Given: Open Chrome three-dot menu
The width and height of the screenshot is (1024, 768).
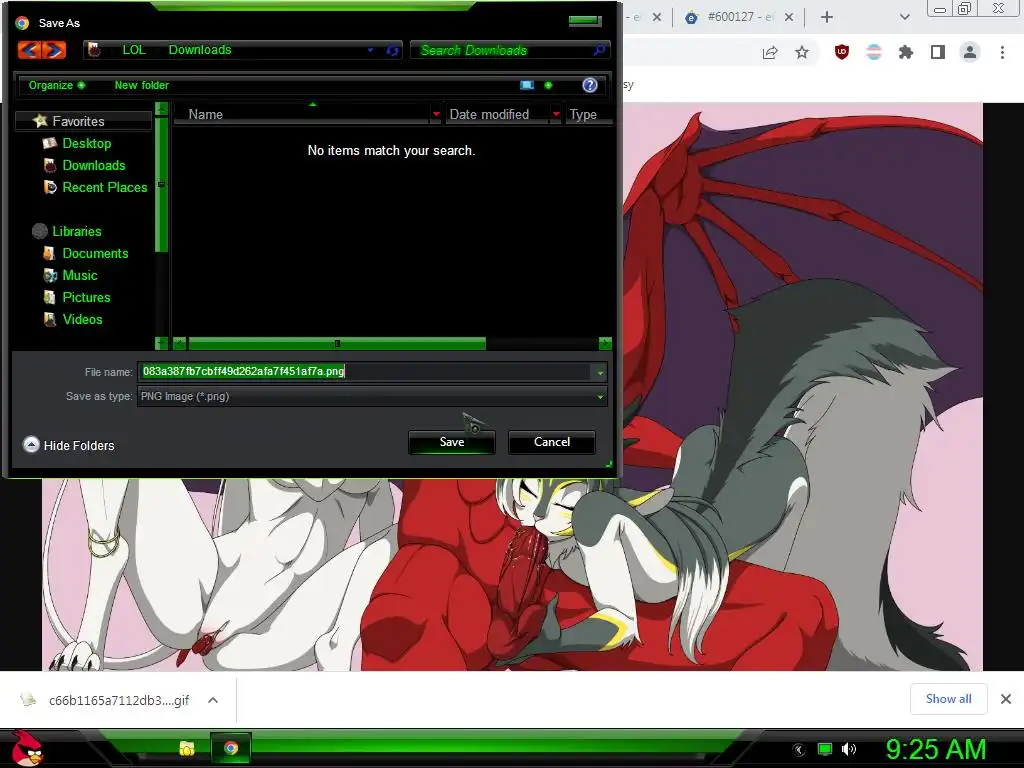Looking at the screenshot, I should click(1002, 52).
